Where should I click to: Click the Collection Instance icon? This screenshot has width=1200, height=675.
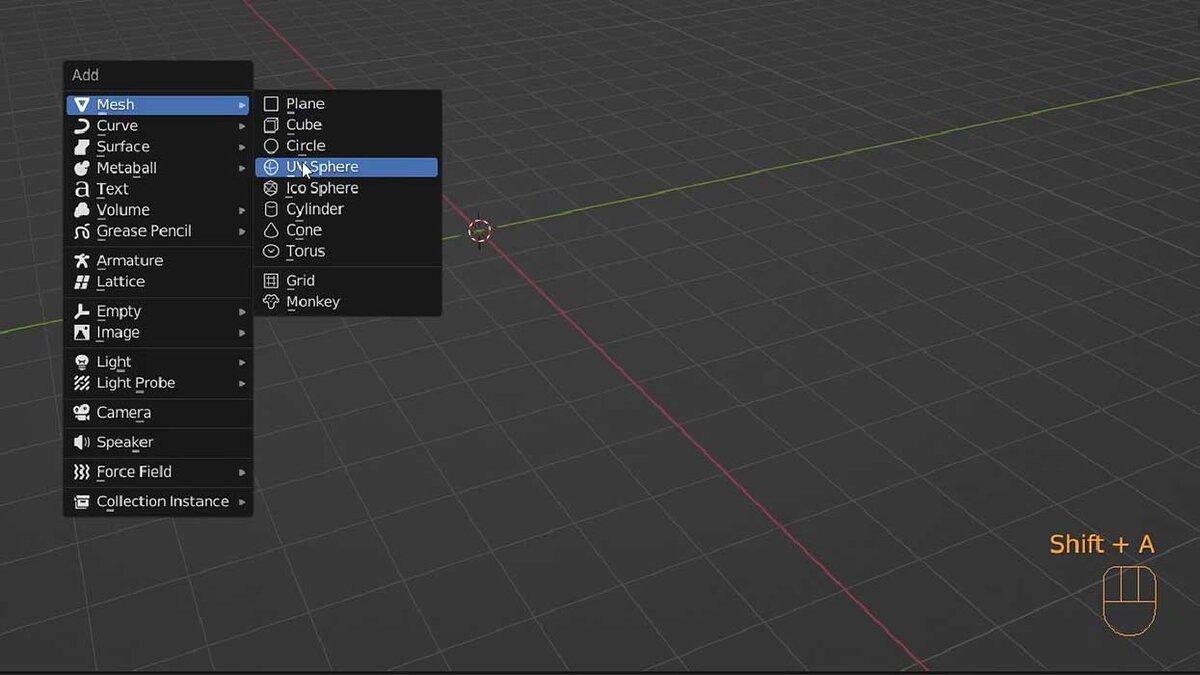(82, 502)
